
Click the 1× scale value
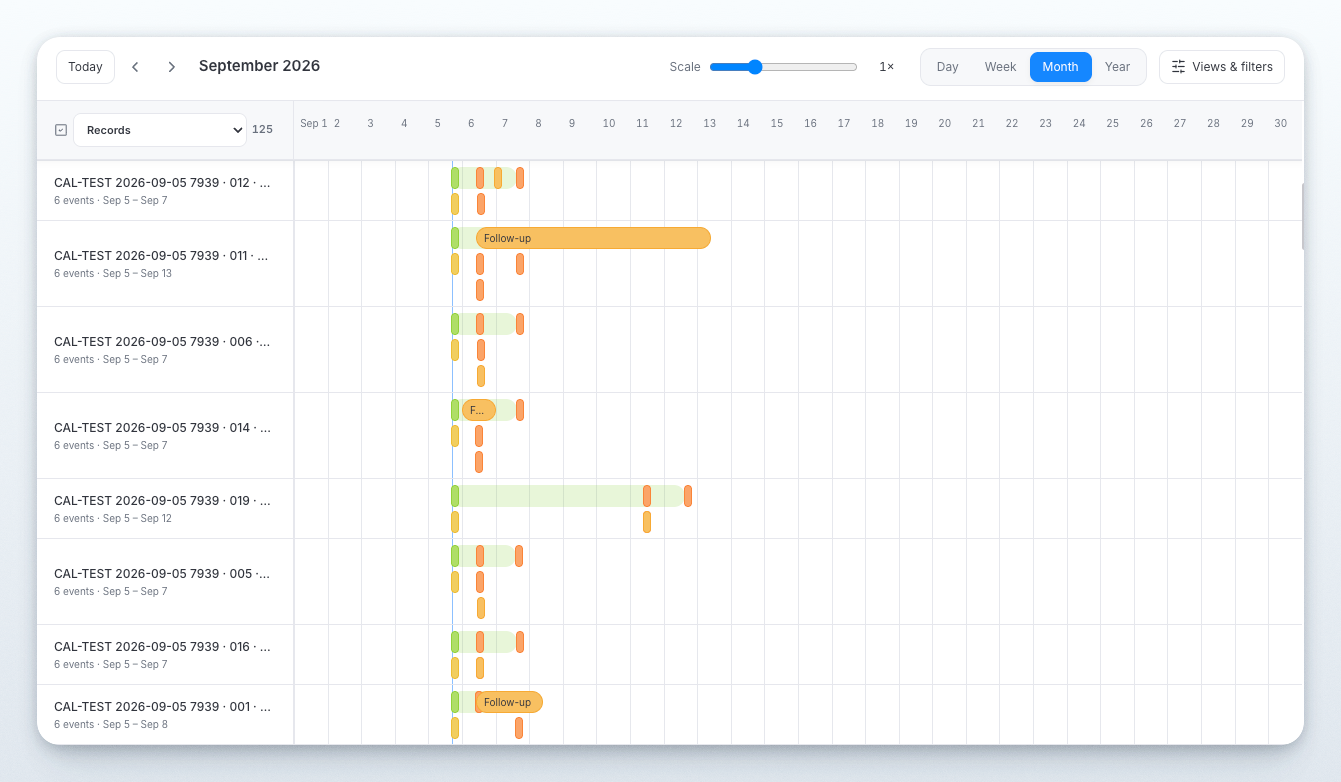(886, 67)
